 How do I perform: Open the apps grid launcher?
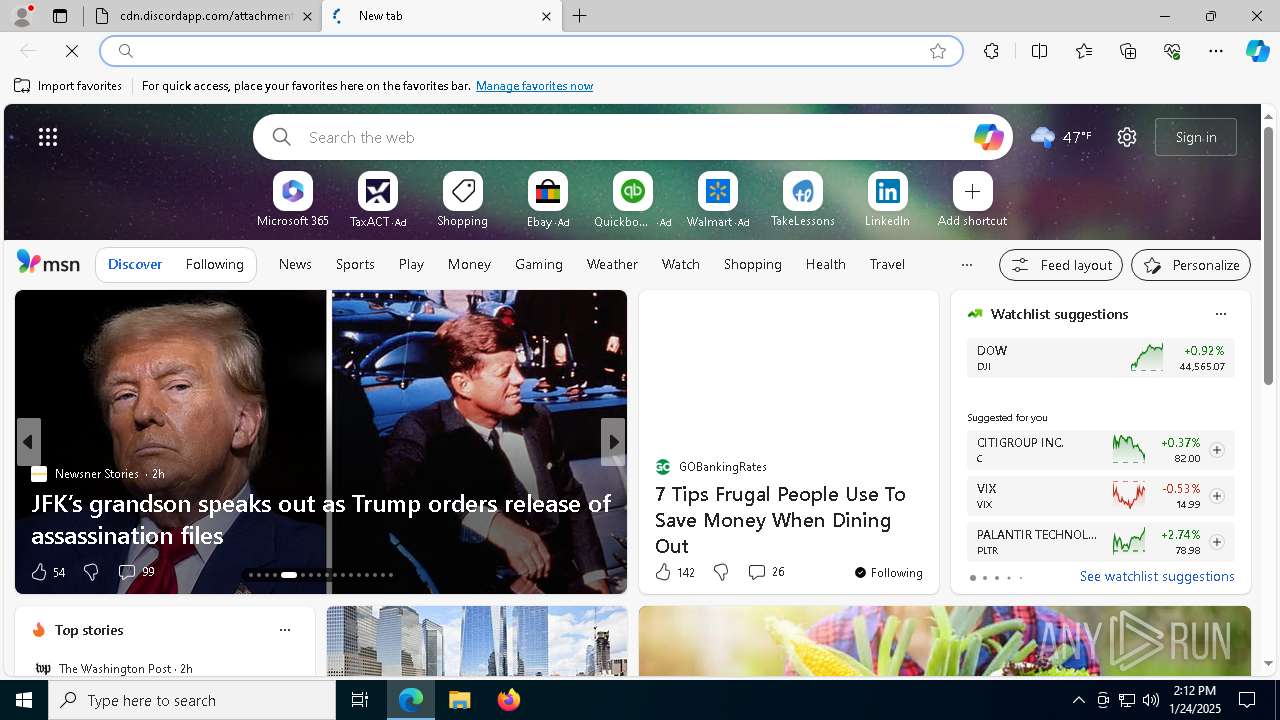point(48,137)
